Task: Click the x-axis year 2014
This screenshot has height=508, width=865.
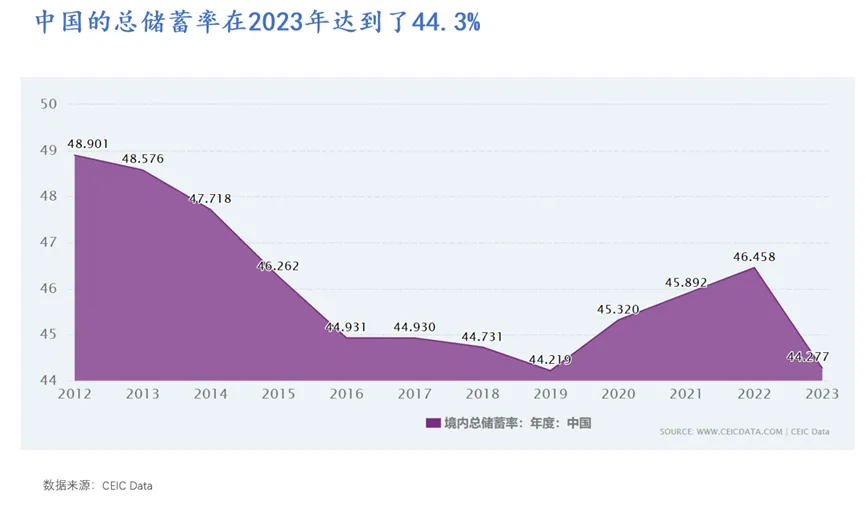Action: click(x=210, y=394)
